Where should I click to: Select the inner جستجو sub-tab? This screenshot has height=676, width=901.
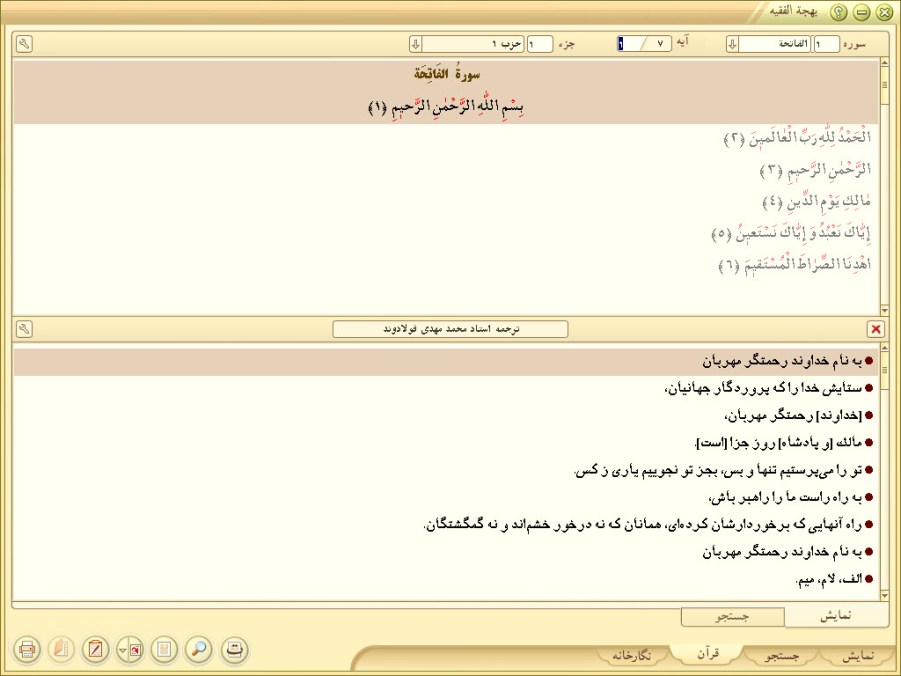click(733, 616)
